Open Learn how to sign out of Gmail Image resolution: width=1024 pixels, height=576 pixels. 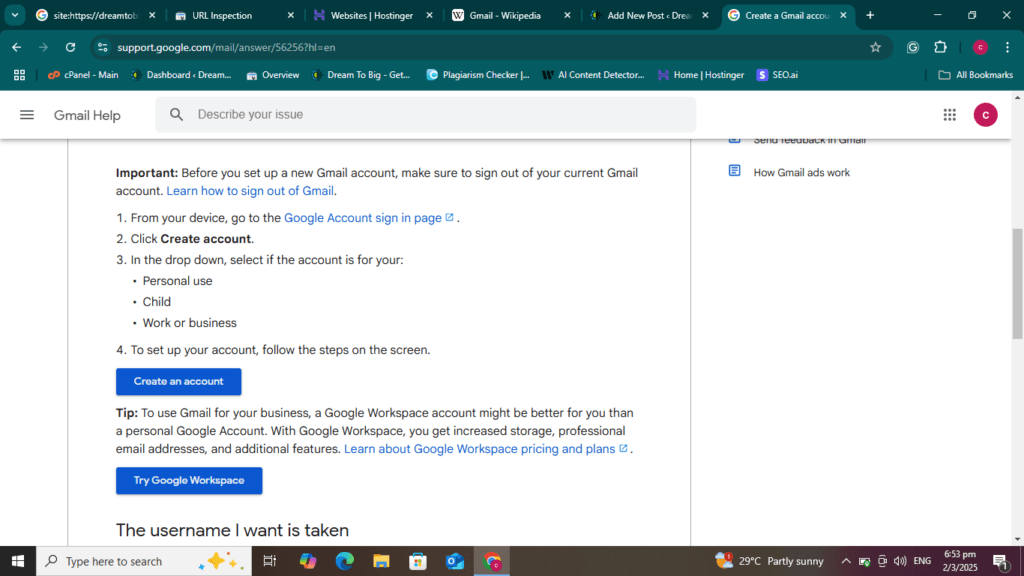250,191
